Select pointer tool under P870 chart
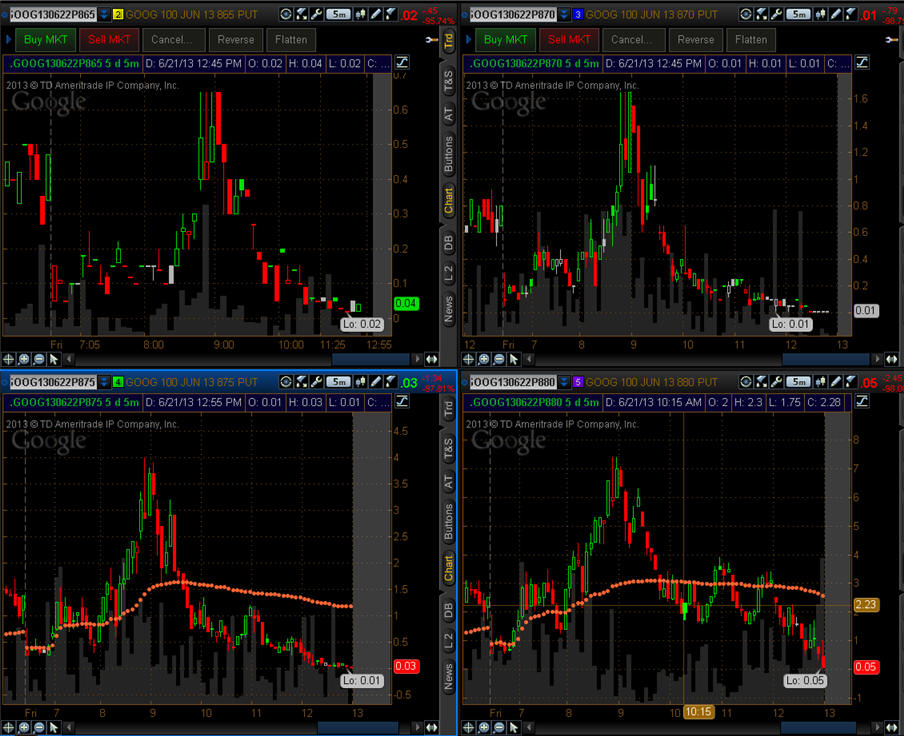 click(514, 359)
